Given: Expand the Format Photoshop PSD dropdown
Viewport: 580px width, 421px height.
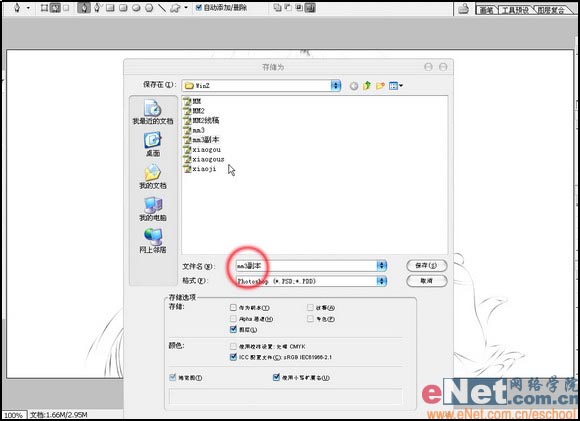Looking at the screenshot, I should pyautogui.click(x=381, y=281).
